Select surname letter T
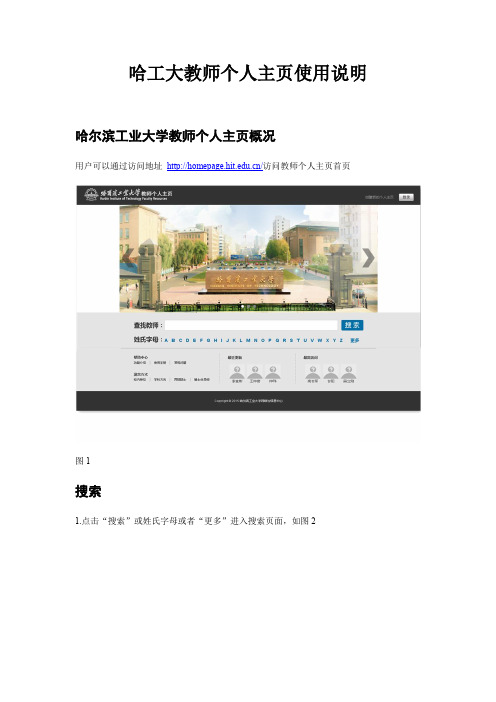Image resolution: width=496 pixels, height=702 pixels. [x=298, y=340]
